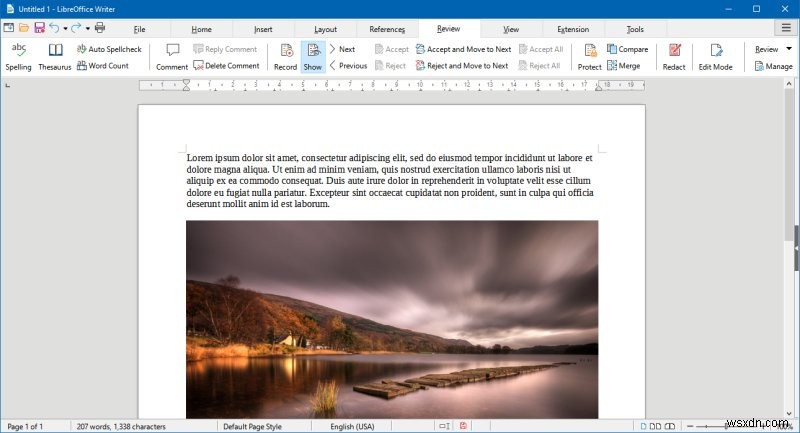Open the Spelling check tool
The width and height of the screenshot is (800, 433).
(x=18, y=57)
